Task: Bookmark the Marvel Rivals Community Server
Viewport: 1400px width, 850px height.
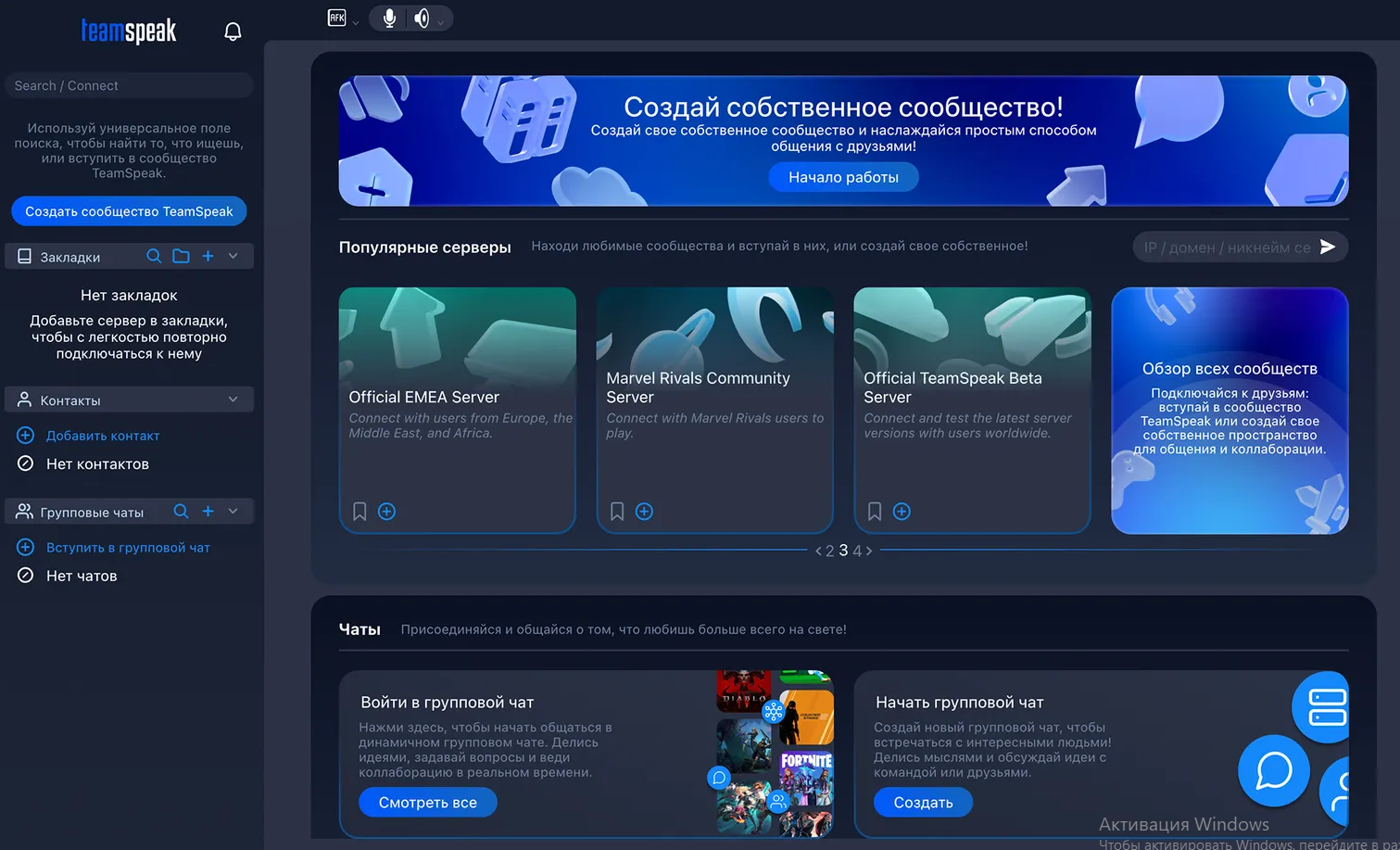Action: point(617,512)
